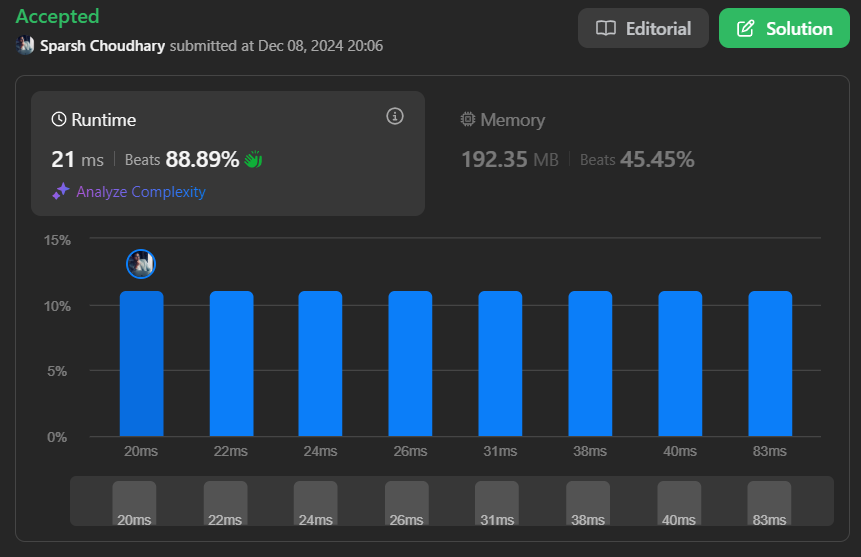The width and height of the screenshot is (861, 557).
Task: Click the sparkle icon beside Analyze Complexity
Action: tap(61, 191)
